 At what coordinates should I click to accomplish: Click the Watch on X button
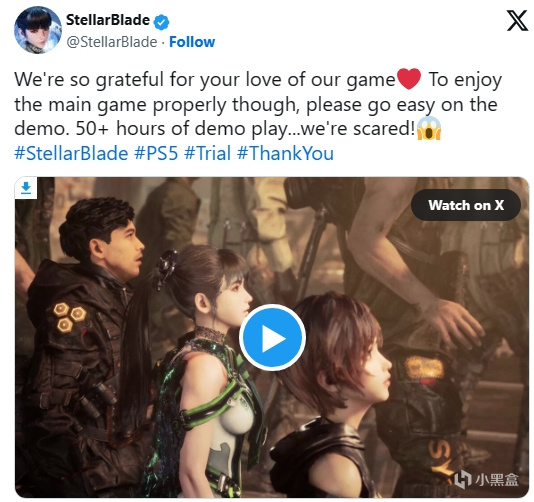pos(466,205)
